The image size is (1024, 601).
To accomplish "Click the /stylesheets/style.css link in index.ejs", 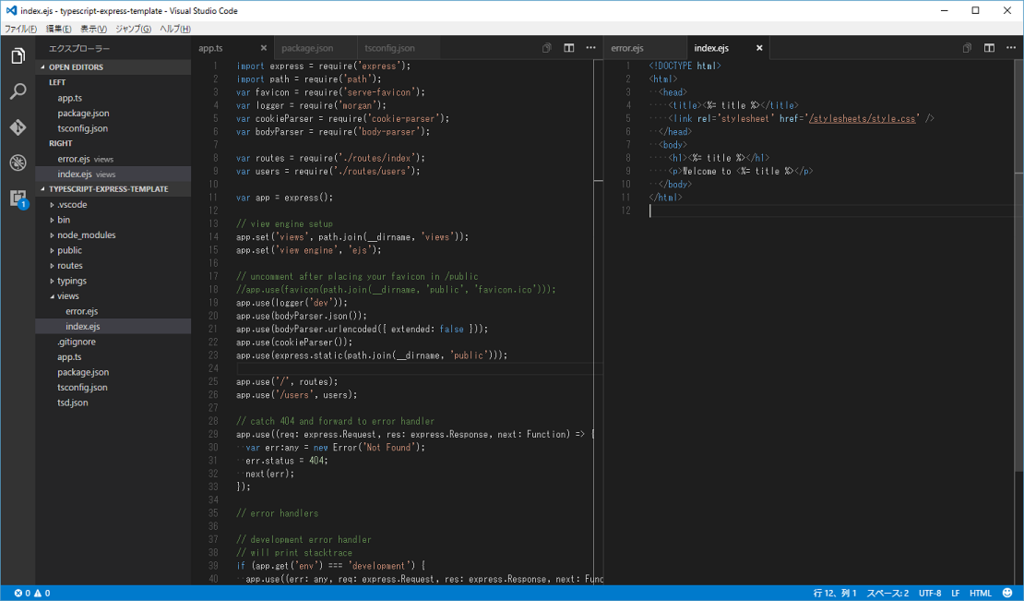I will pos(862,118).
